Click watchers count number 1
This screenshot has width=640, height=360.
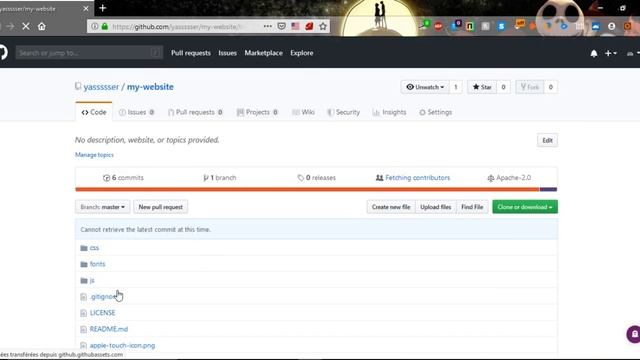click(456, 87)
